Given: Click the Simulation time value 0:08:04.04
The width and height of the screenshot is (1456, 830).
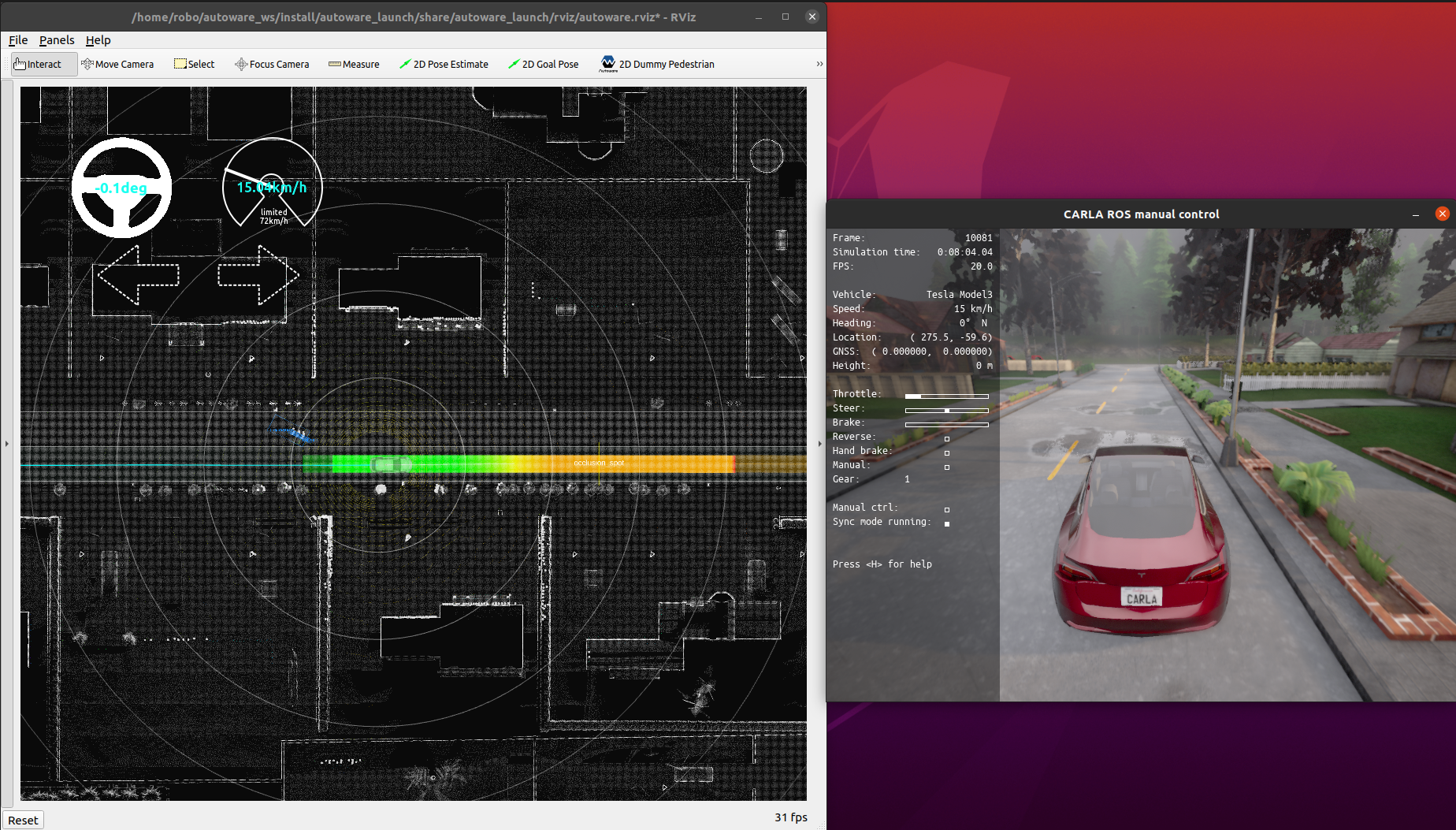Looking at the screenshot, I should (965, 252).
